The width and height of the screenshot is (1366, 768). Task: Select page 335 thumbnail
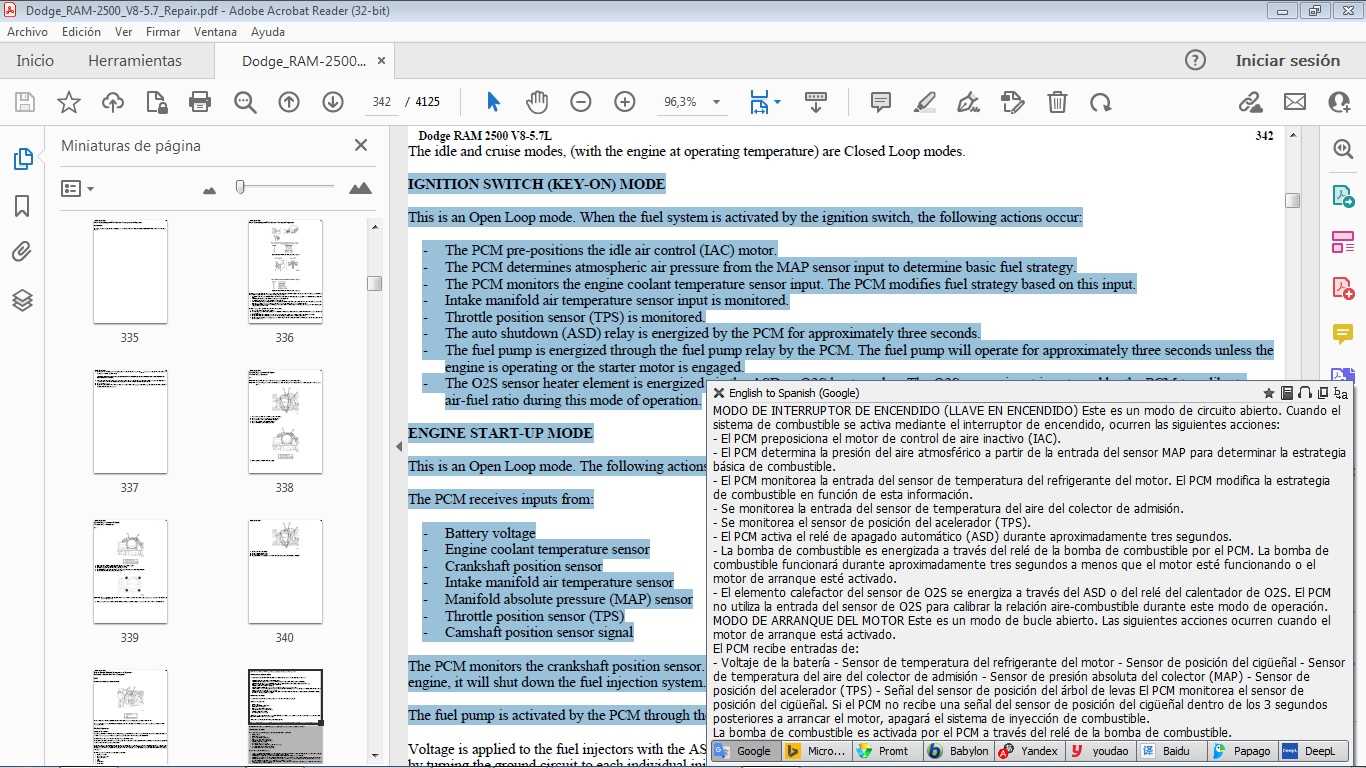(130, 272)
